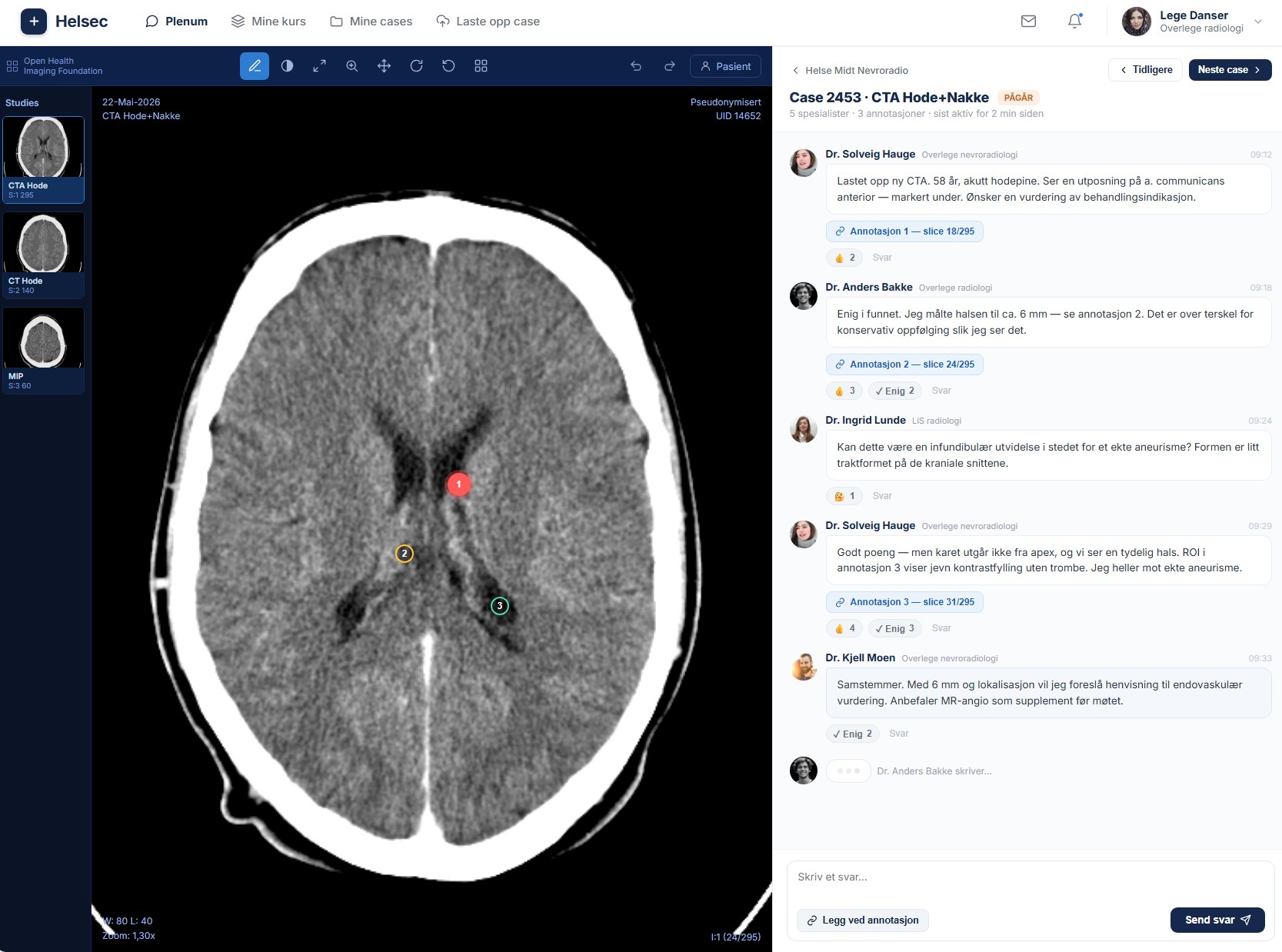Open Dr. Kjell Moen's avatar
Image resolution: width=1282 pixels, height=952 pixels.
pos(804,666)
